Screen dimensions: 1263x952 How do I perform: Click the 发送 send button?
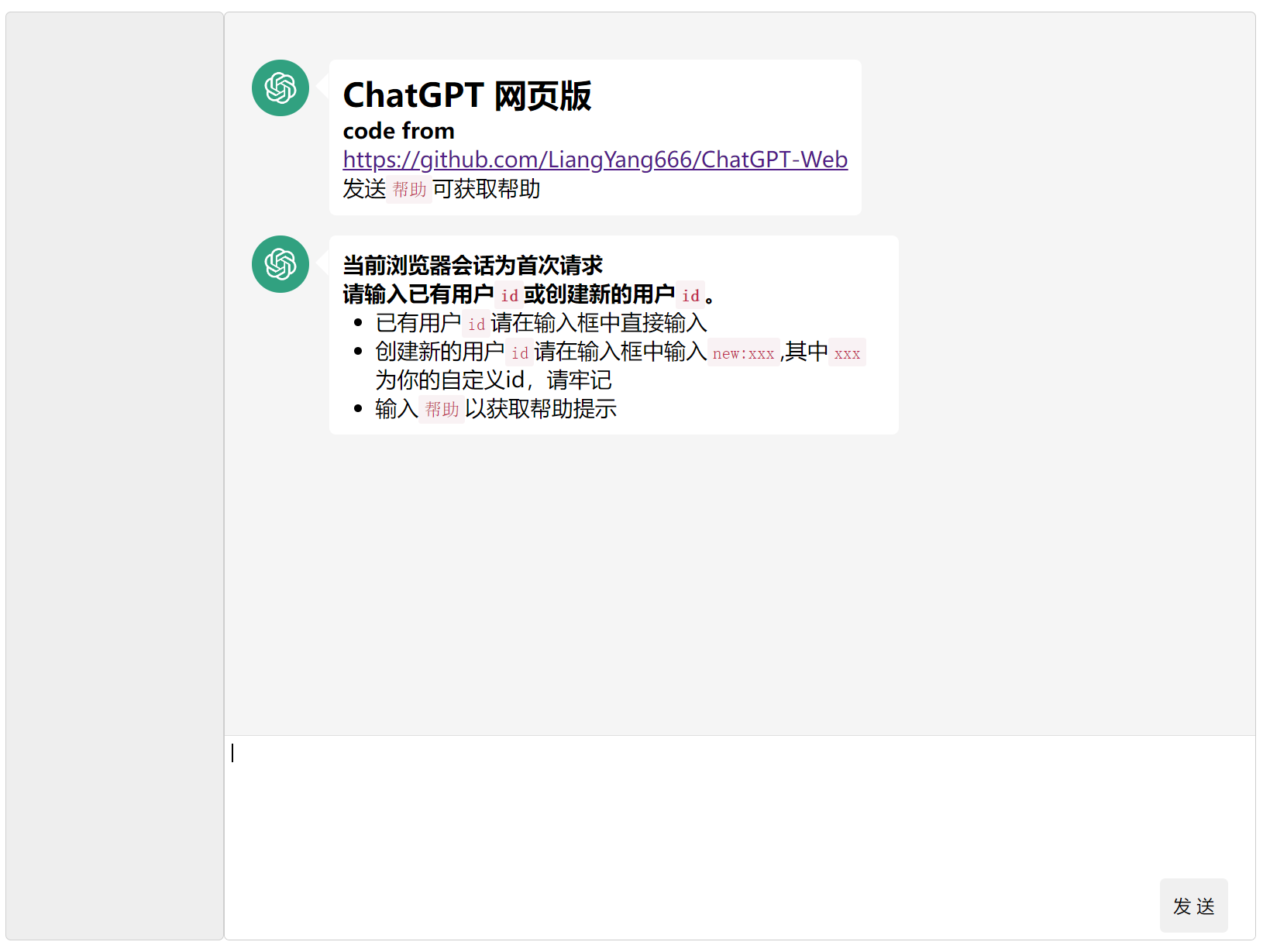point(1193,906)
